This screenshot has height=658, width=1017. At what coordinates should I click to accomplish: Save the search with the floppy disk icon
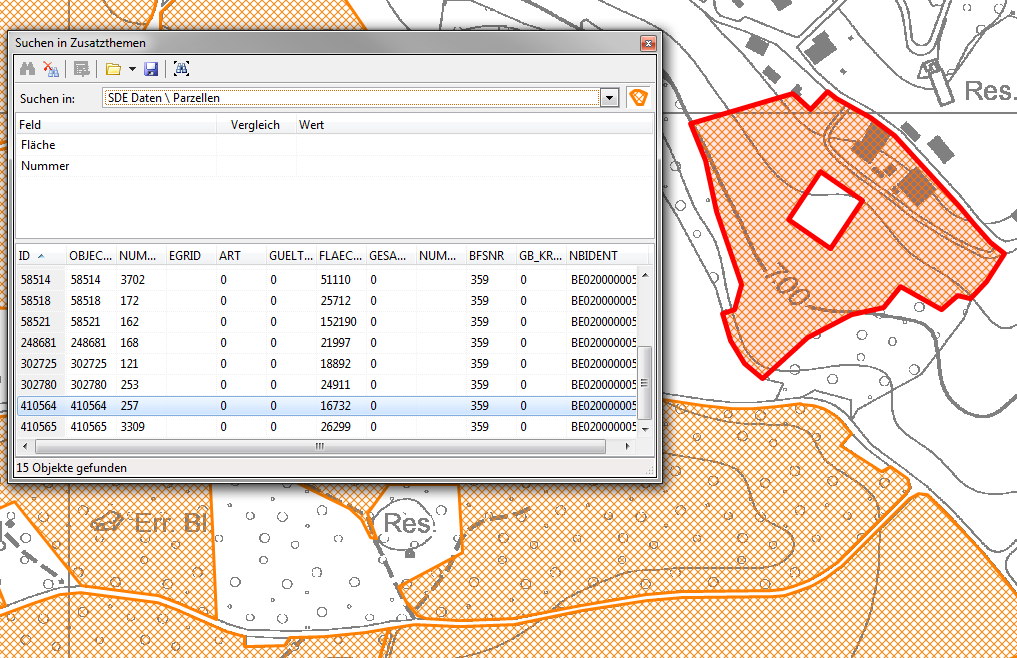[x=151, y=69]
